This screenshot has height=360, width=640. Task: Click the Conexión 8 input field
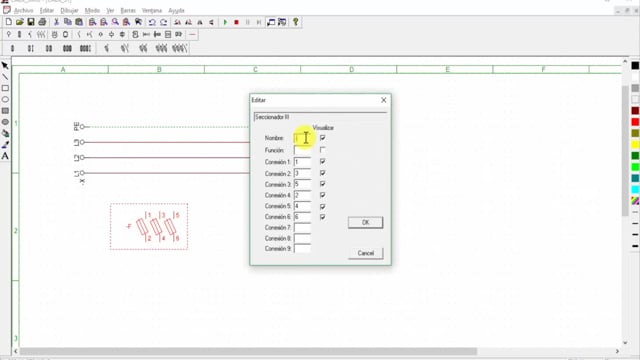coord(302,238)
